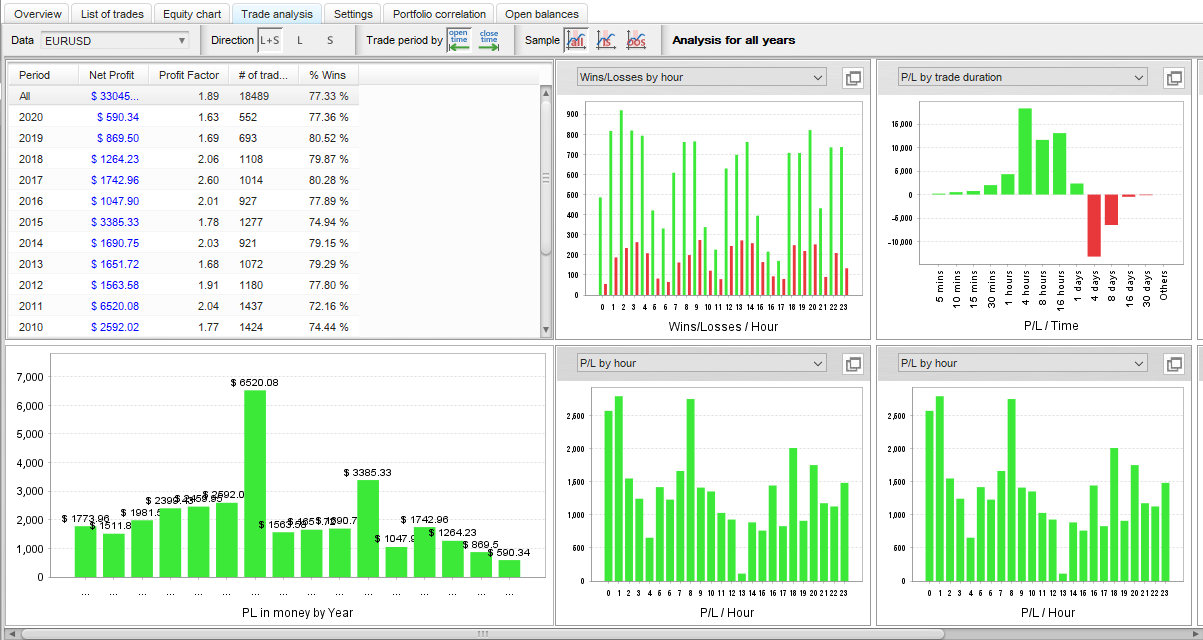The image size is (1203, 640).
Task: Open the Portfolio correlation tab
Action: 439,14
